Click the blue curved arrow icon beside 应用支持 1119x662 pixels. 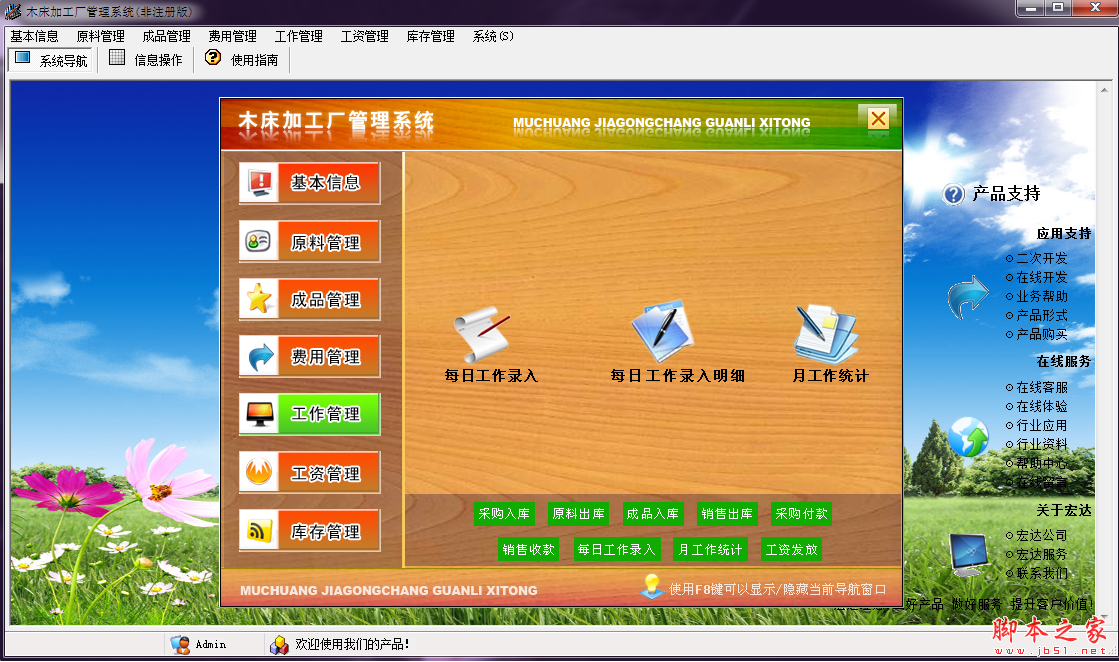(x=968, y=297)
